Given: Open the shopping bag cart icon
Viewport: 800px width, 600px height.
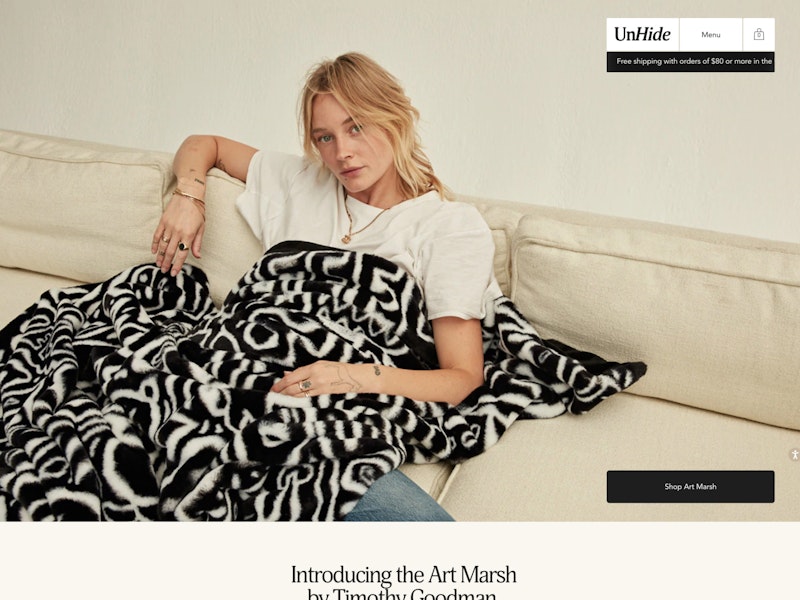Looking at the screenshot, I should [x=759, y=35].
